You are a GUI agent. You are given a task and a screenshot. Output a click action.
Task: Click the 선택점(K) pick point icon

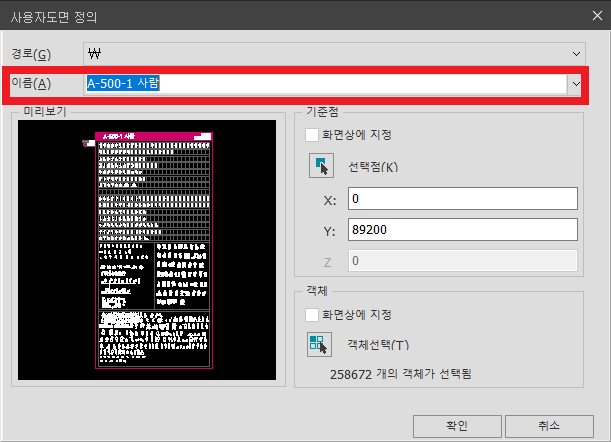point(321,166)
